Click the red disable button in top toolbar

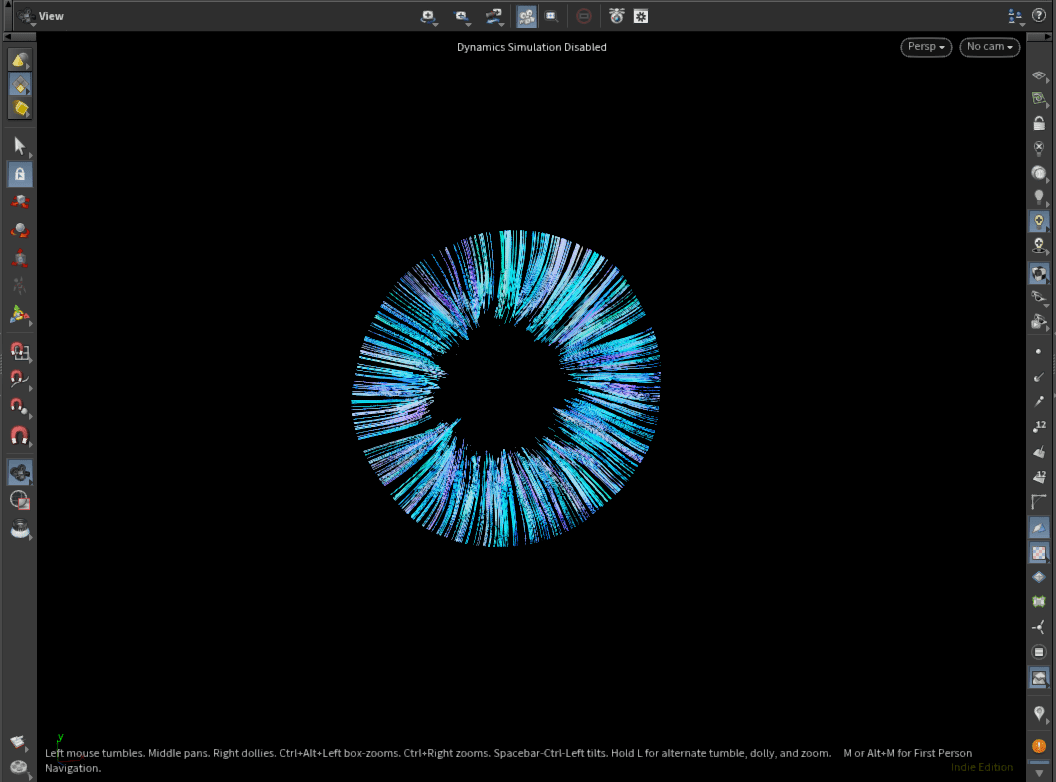[x=585, y=16]
